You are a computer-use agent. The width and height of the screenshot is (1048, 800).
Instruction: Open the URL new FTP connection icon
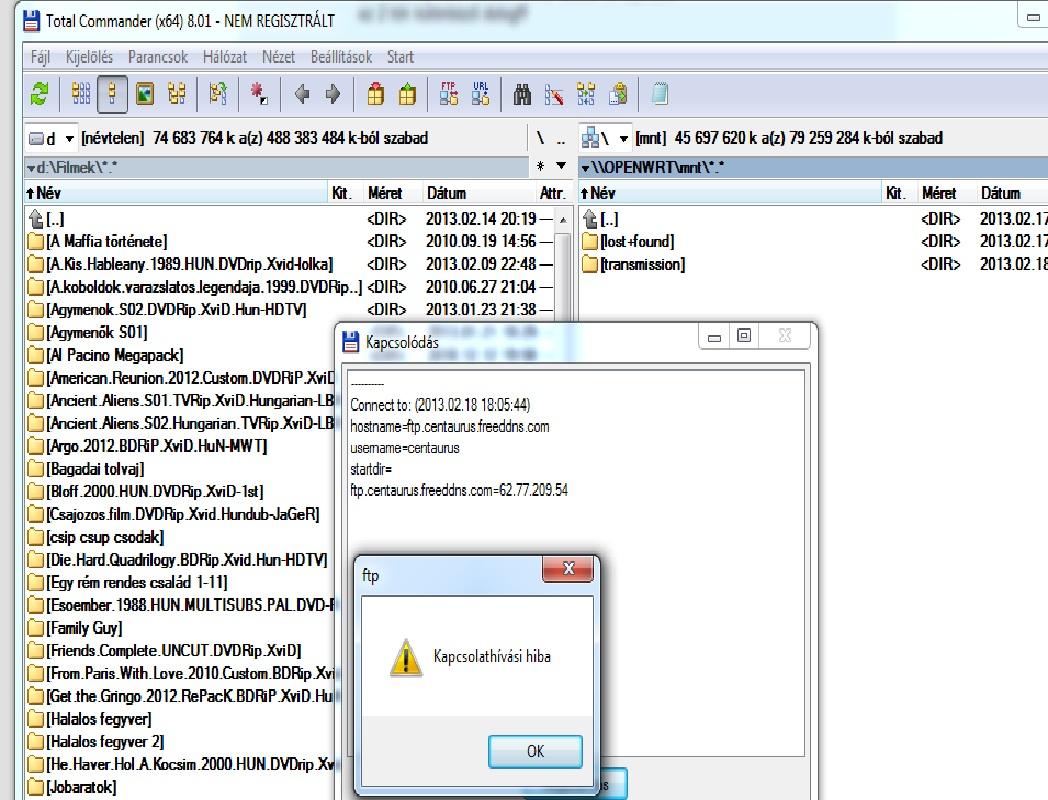click(x=481, y=94)
